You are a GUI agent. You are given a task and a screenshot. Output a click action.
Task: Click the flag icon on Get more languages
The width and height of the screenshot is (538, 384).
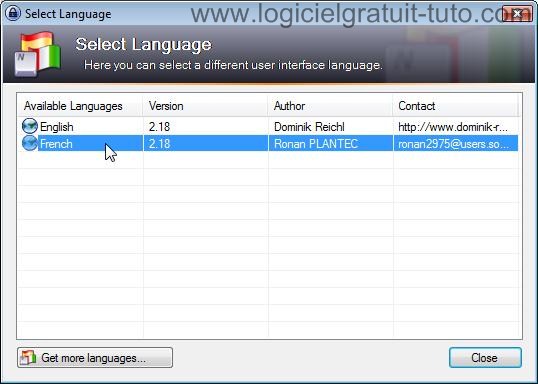[28, 358]
